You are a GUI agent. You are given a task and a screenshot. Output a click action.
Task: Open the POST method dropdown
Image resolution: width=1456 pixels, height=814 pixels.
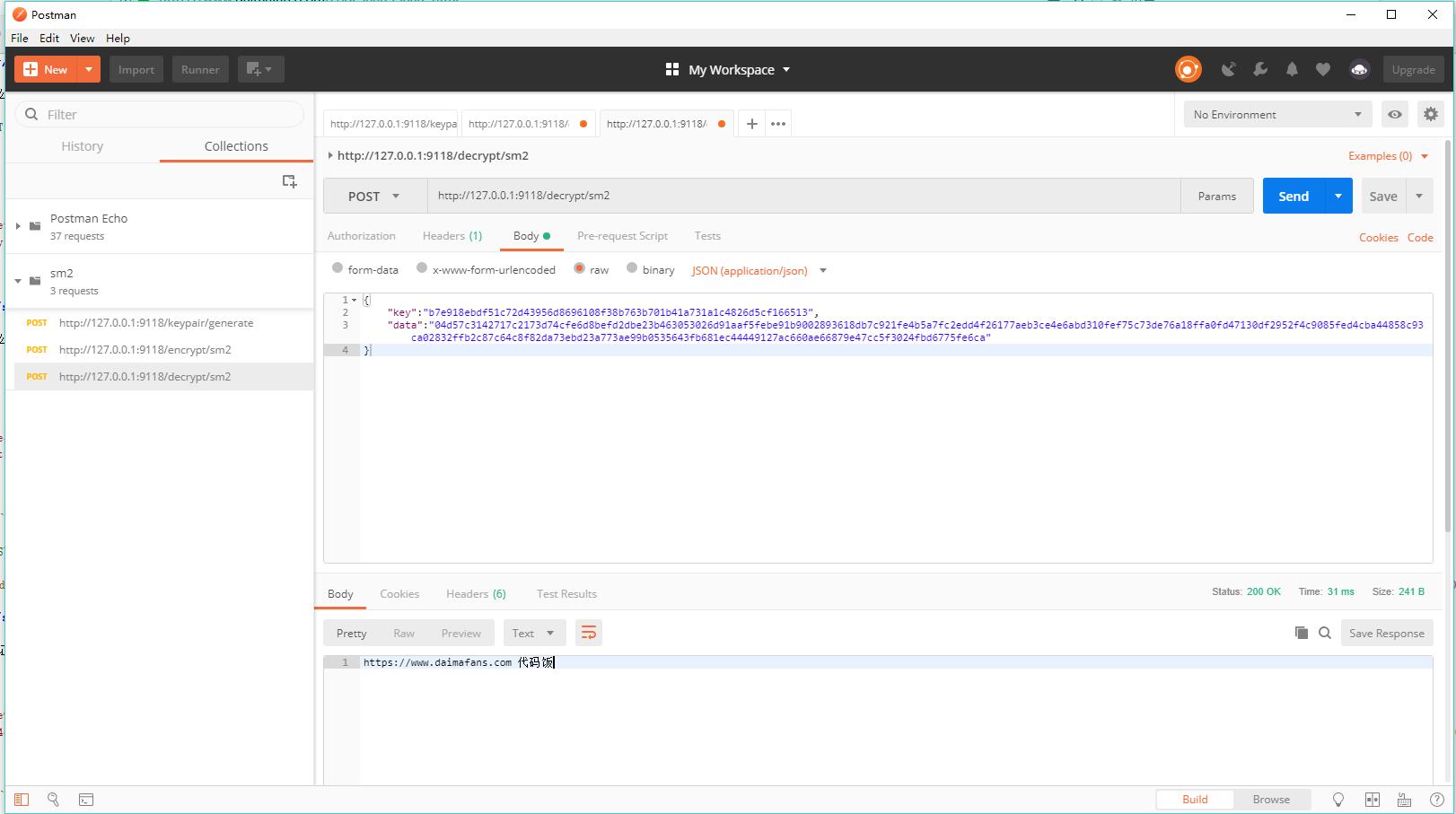pyautogui.click(x=374, y=196)
